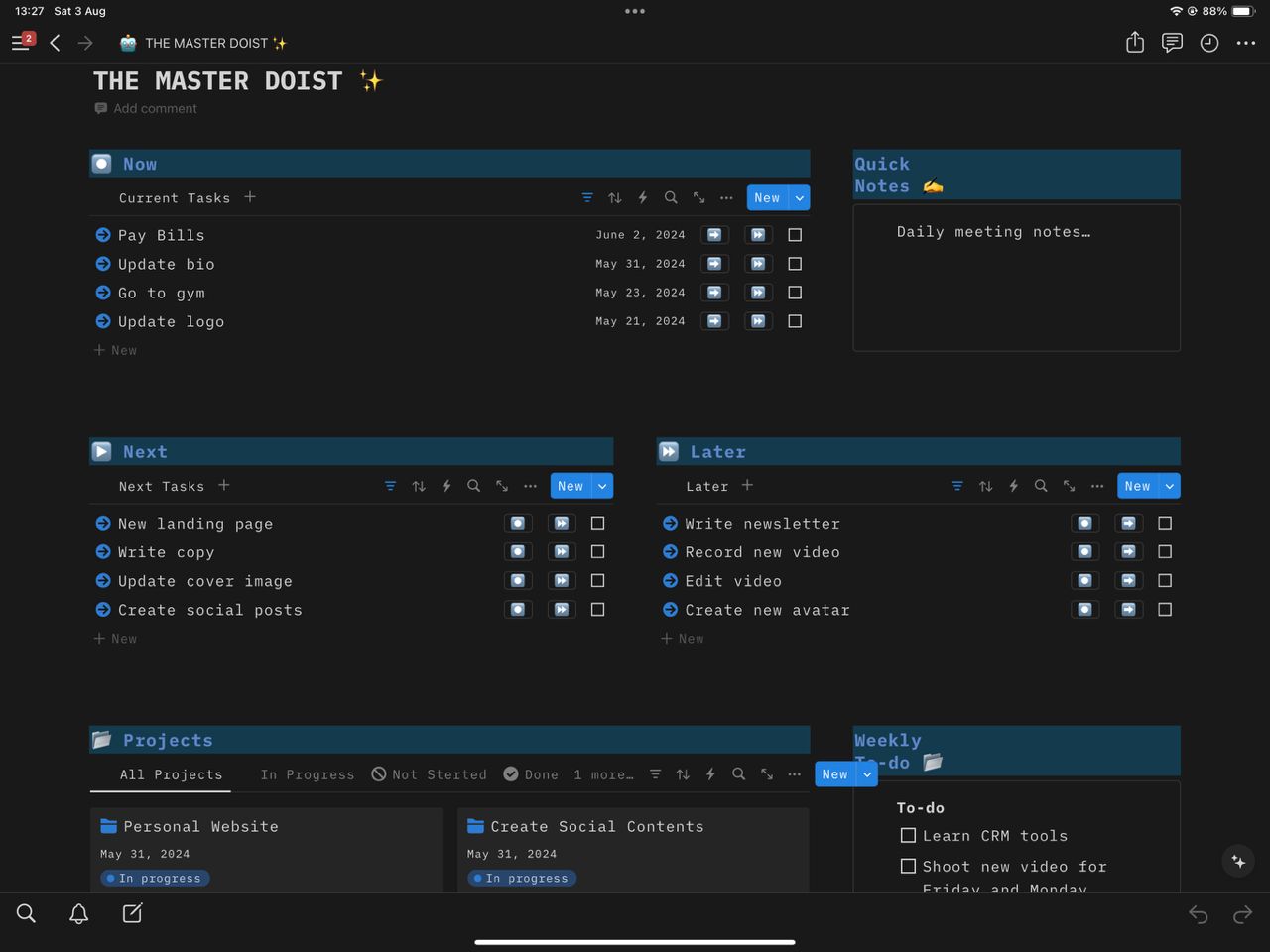The height and width of the screenshot is (952, 1270).
Task: Open Current Tasks database full page
Action: click(698, 198)
